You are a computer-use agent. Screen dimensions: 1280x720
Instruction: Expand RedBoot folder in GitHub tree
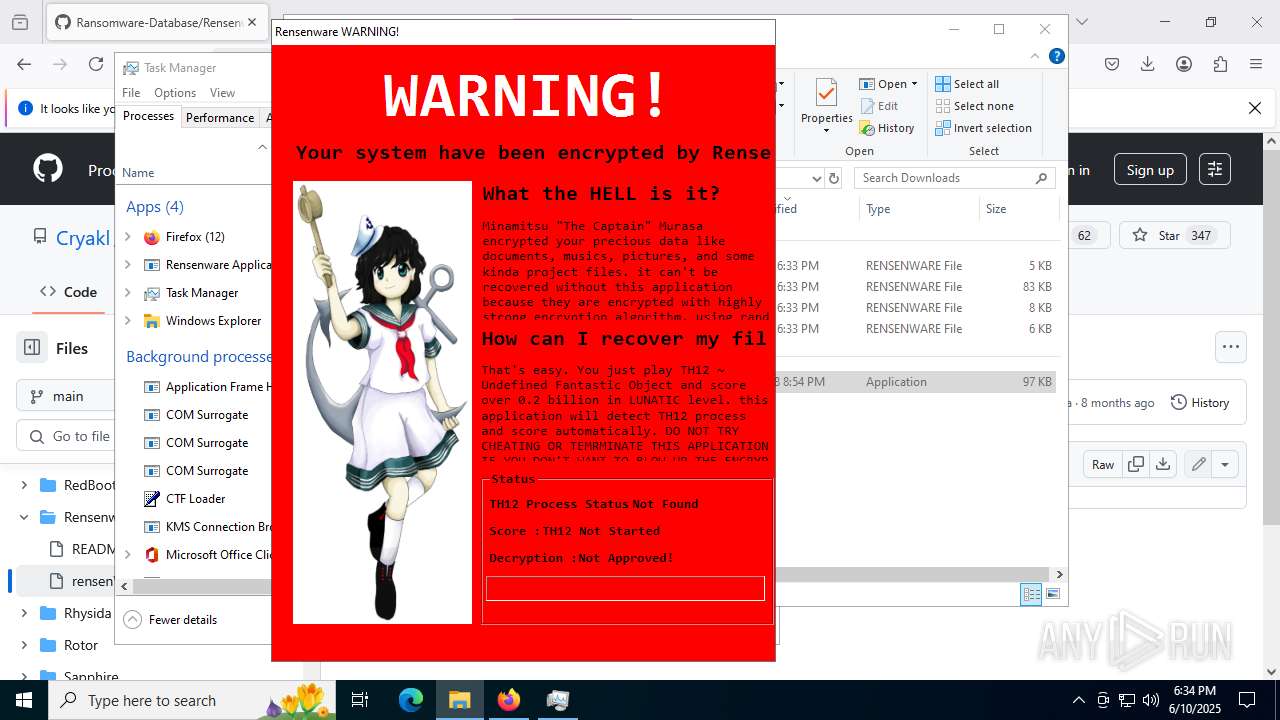[x=24, y=485]
